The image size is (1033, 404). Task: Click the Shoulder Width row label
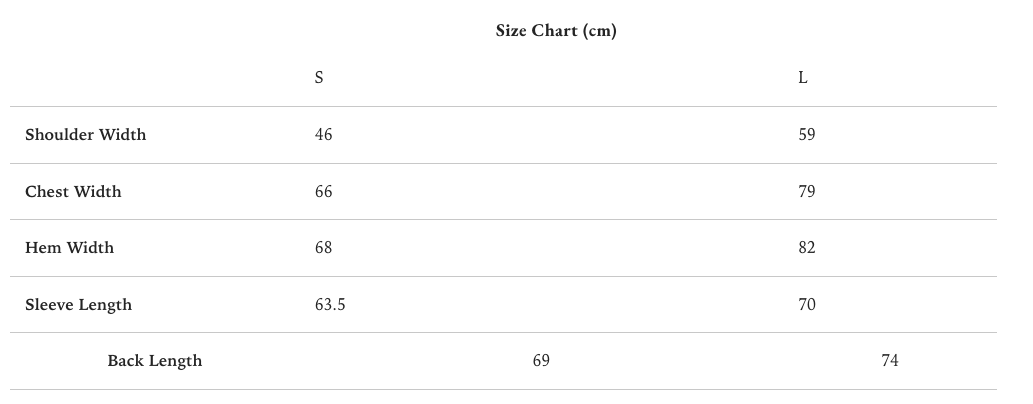(86, 135)
